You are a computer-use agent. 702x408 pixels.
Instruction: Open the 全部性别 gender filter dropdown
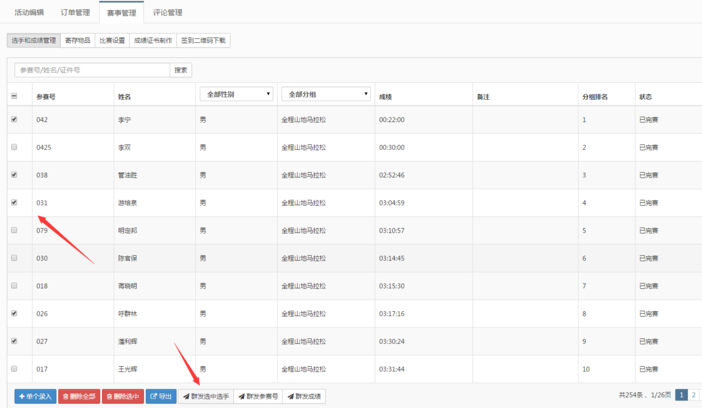[236, 94]
